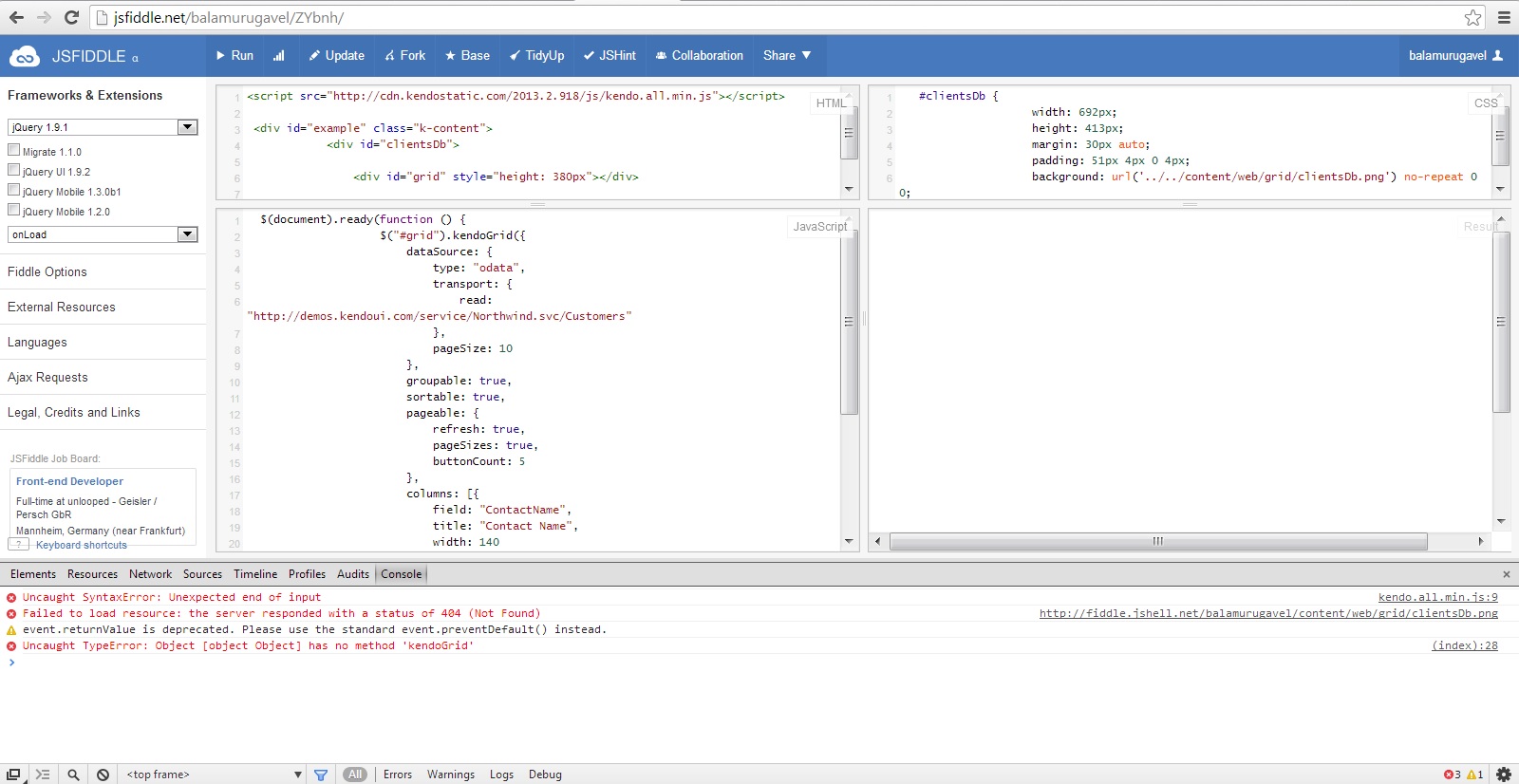Click the yellow warning count indicator
The image size is (1519, 784).
[1475, 775]
